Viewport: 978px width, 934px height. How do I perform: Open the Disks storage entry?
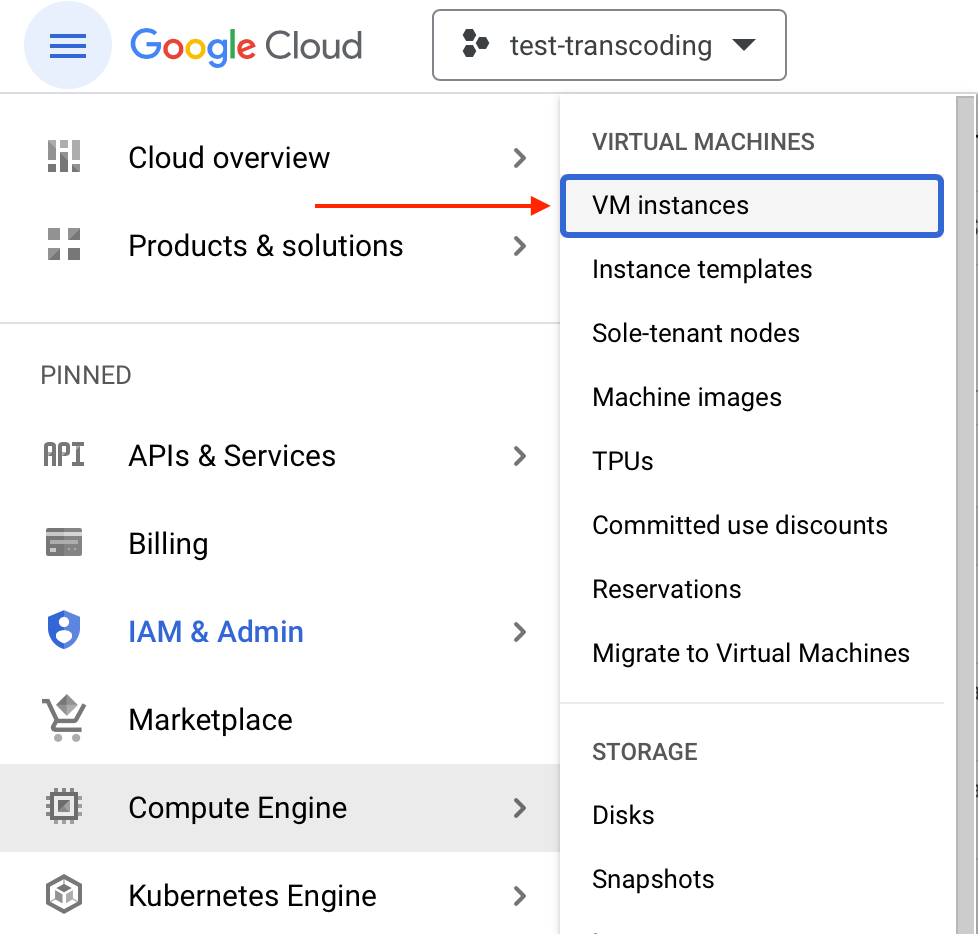[623, 815]
